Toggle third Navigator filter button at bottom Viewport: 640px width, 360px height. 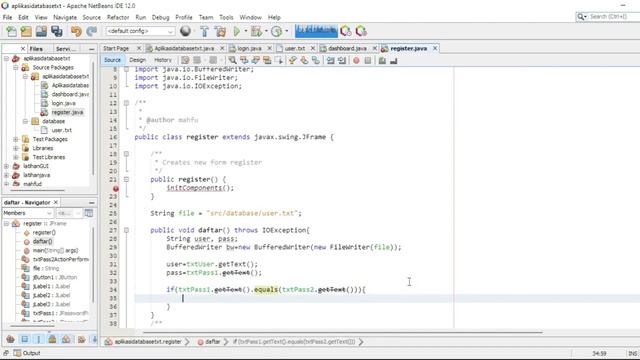tap(38, 339)
